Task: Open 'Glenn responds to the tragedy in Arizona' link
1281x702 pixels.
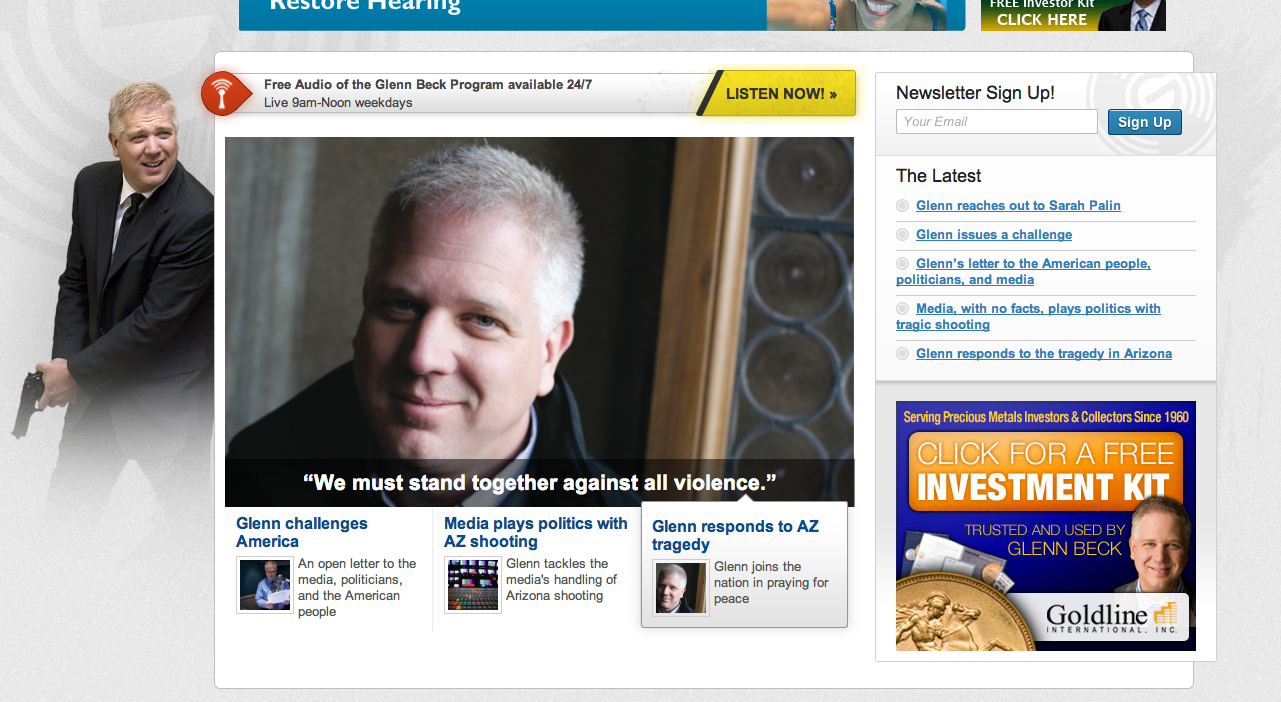Action: 1044,353
